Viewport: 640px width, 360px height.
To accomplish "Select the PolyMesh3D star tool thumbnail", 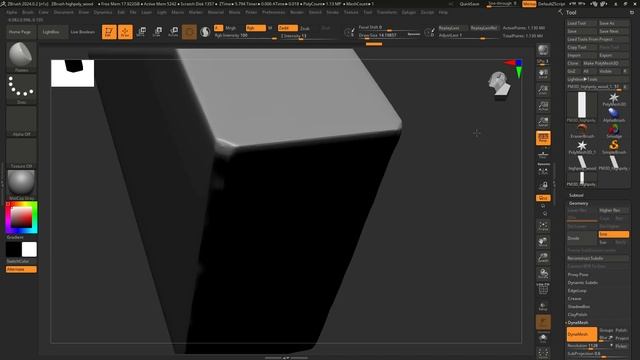I will (x=613, y=100).
